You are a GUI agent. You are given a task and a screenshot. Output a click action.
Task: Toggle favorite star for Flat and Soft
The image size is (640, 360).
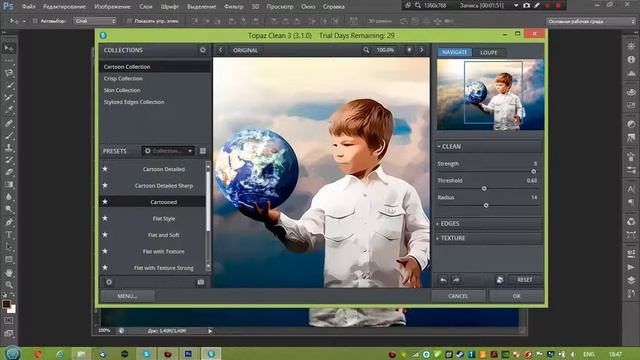click(x=105, y=235)
